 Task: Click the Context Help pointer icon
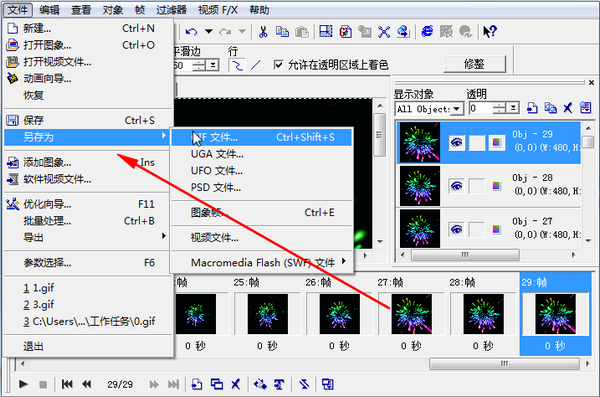point(489,32)
